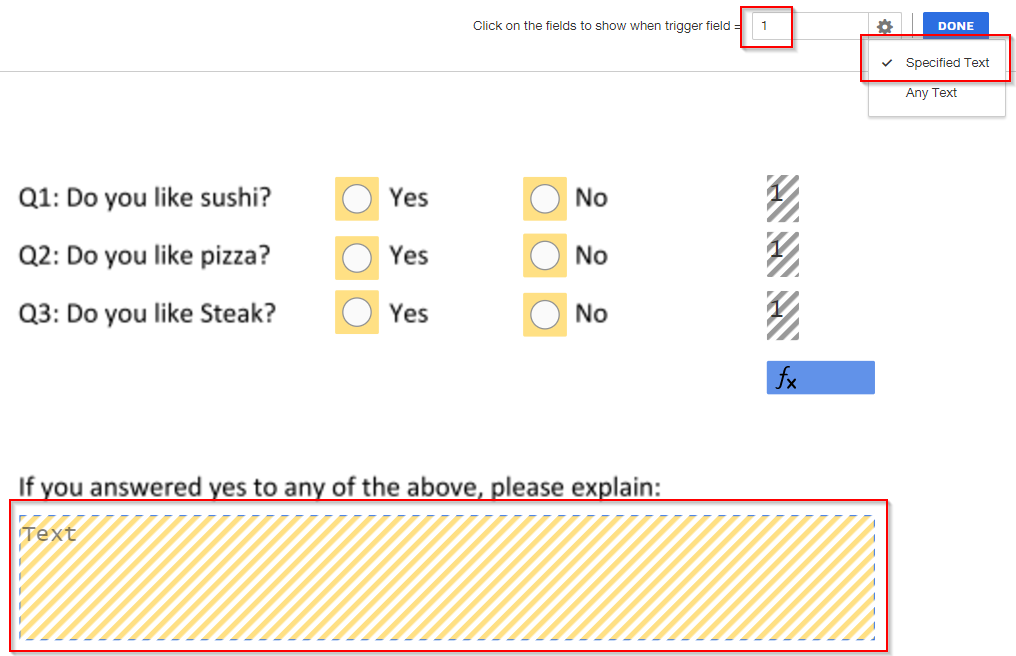The image size is (1016, 656).
Task: Select the hatched trigger field beside Q2
Action: pyautogui.click(x=782, y=254)
